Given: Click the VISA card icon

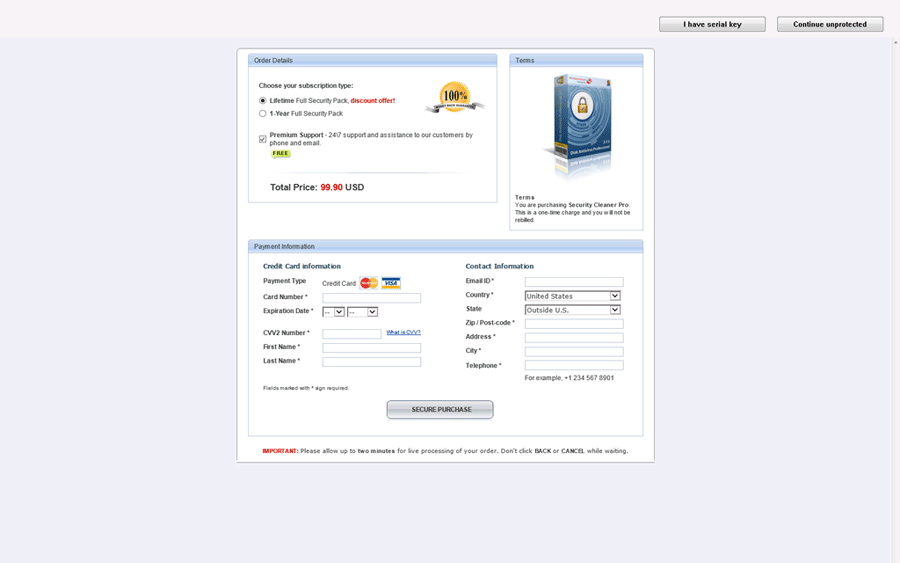Looking at the screenshot, I should coord(391,283).
